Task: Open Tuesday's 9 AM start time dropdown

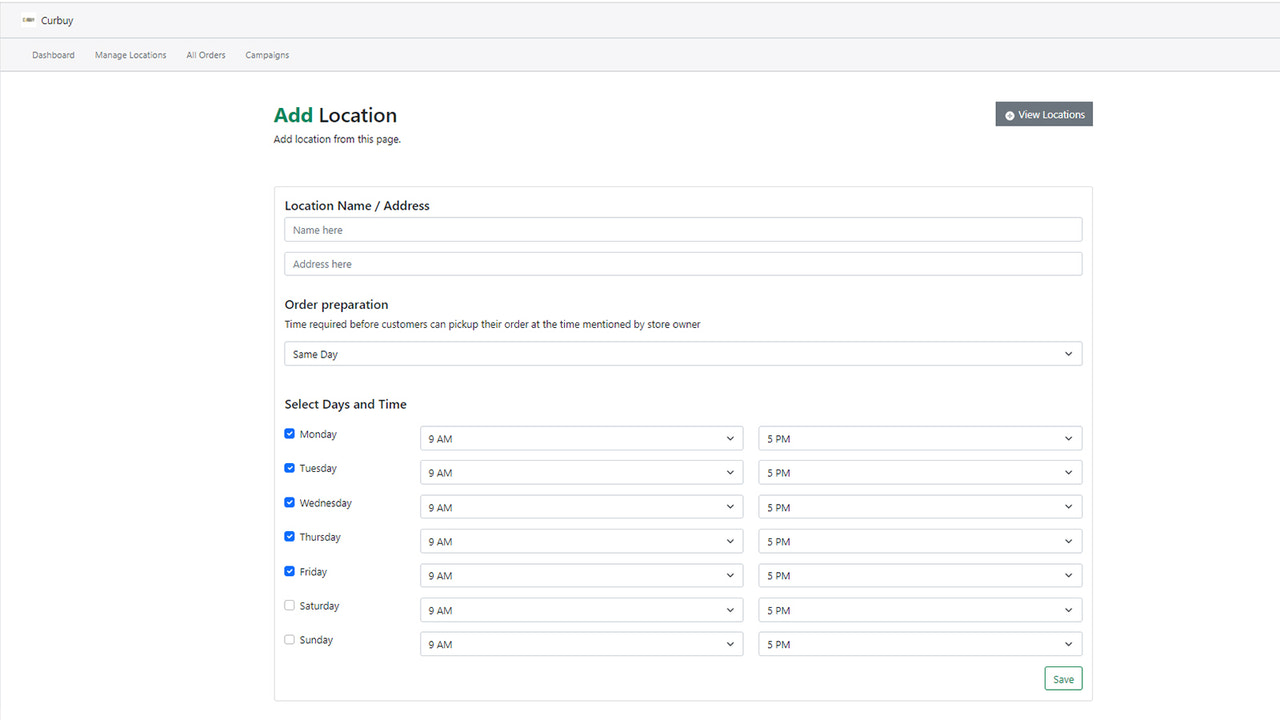Action: (x=582, y=473)
